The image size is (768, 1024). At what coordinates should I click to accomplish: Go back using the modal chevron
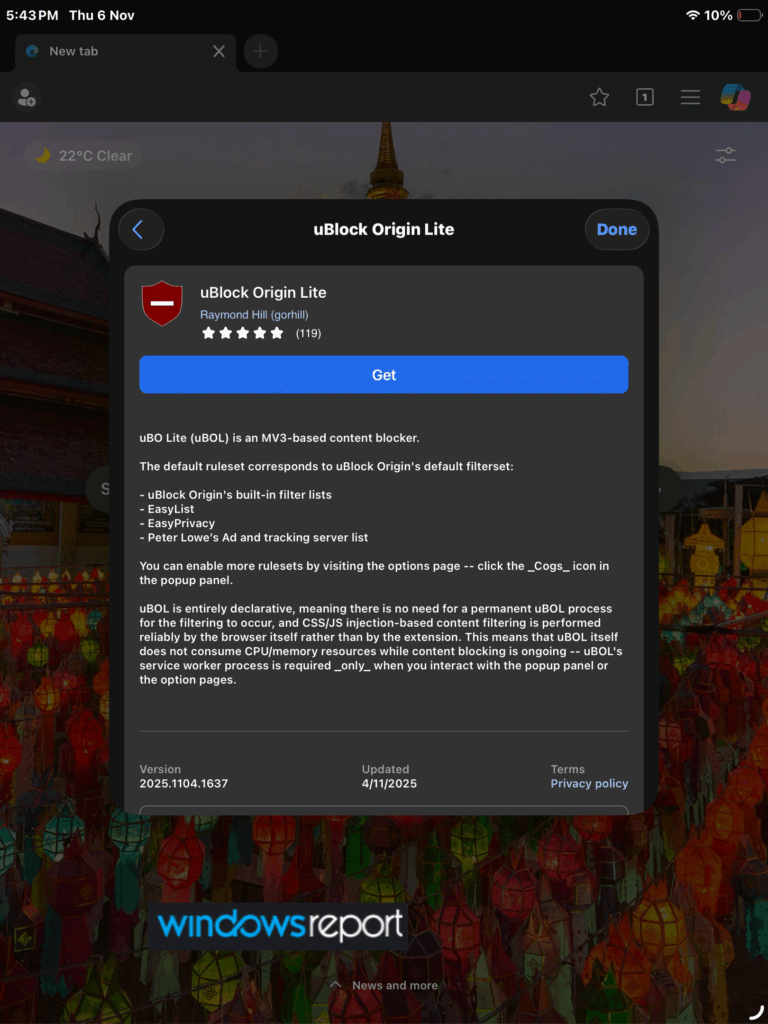139,229
